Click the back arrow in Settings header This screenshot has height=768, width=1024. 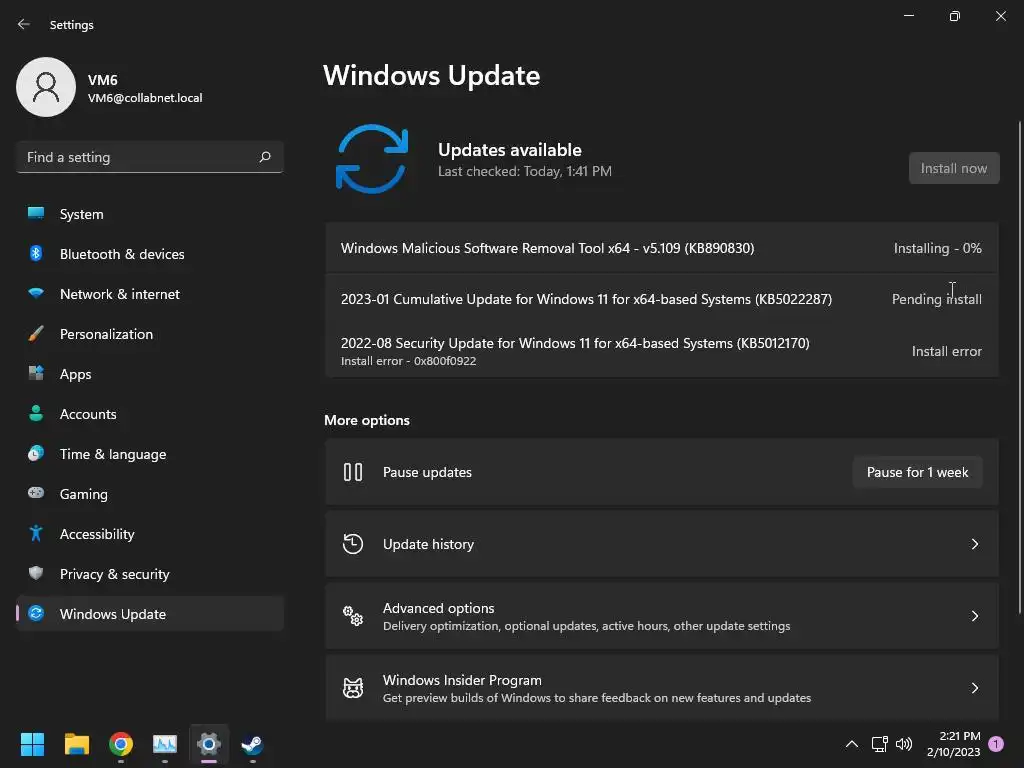point(24,24)
